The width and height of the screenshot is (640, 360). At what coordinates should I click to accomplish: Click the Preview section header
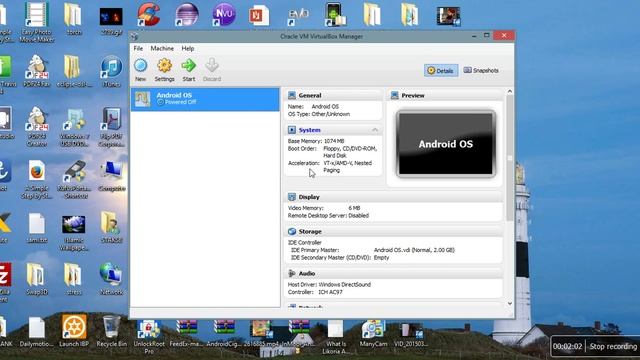click(x=444, y=96)
